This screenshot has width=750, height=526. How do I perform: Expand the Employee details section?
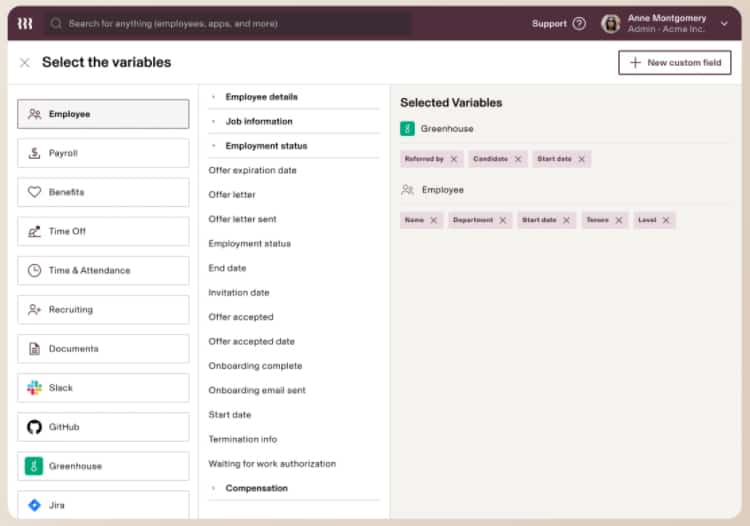pyautogui.click(x=294, y=97)
